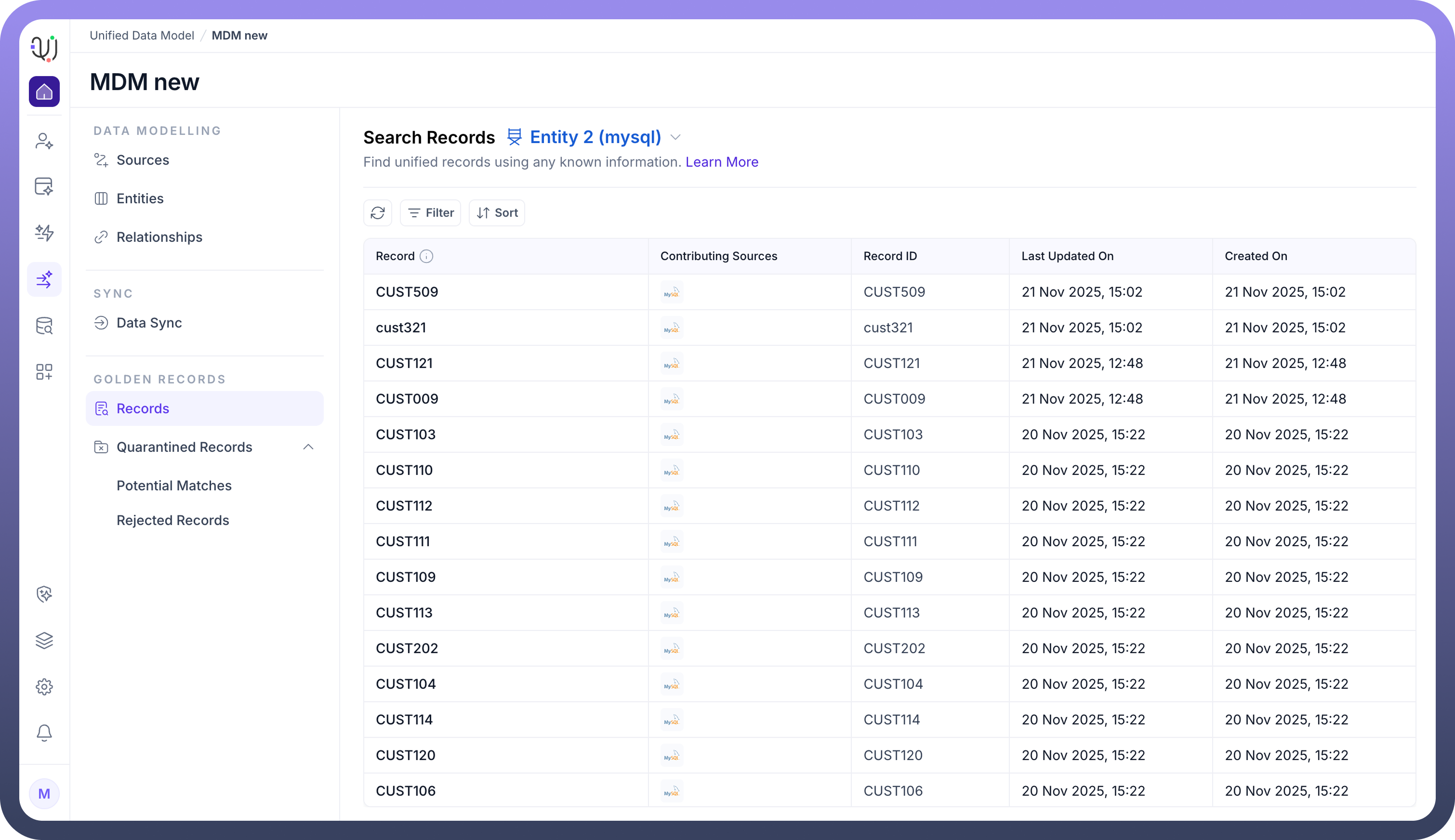Open the CUST121 record row

(404, 364)
